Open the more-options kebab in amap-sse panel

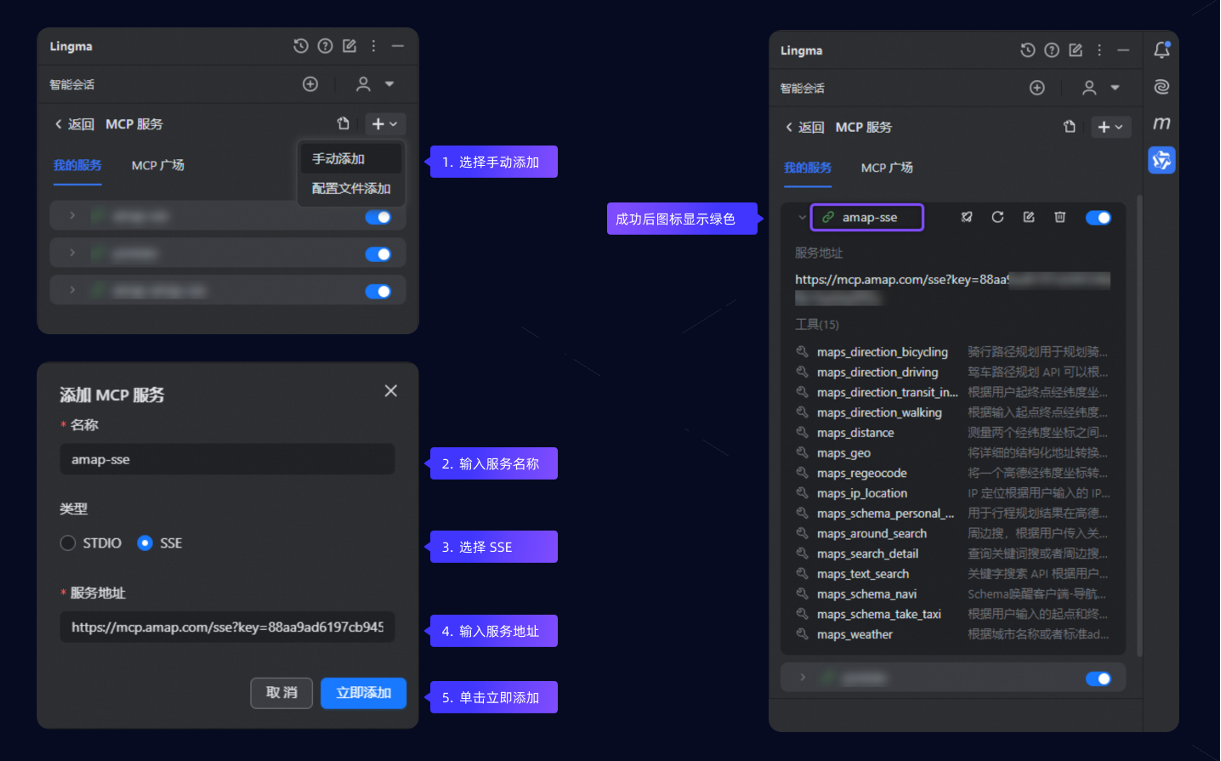click(x=1100, y=50)
